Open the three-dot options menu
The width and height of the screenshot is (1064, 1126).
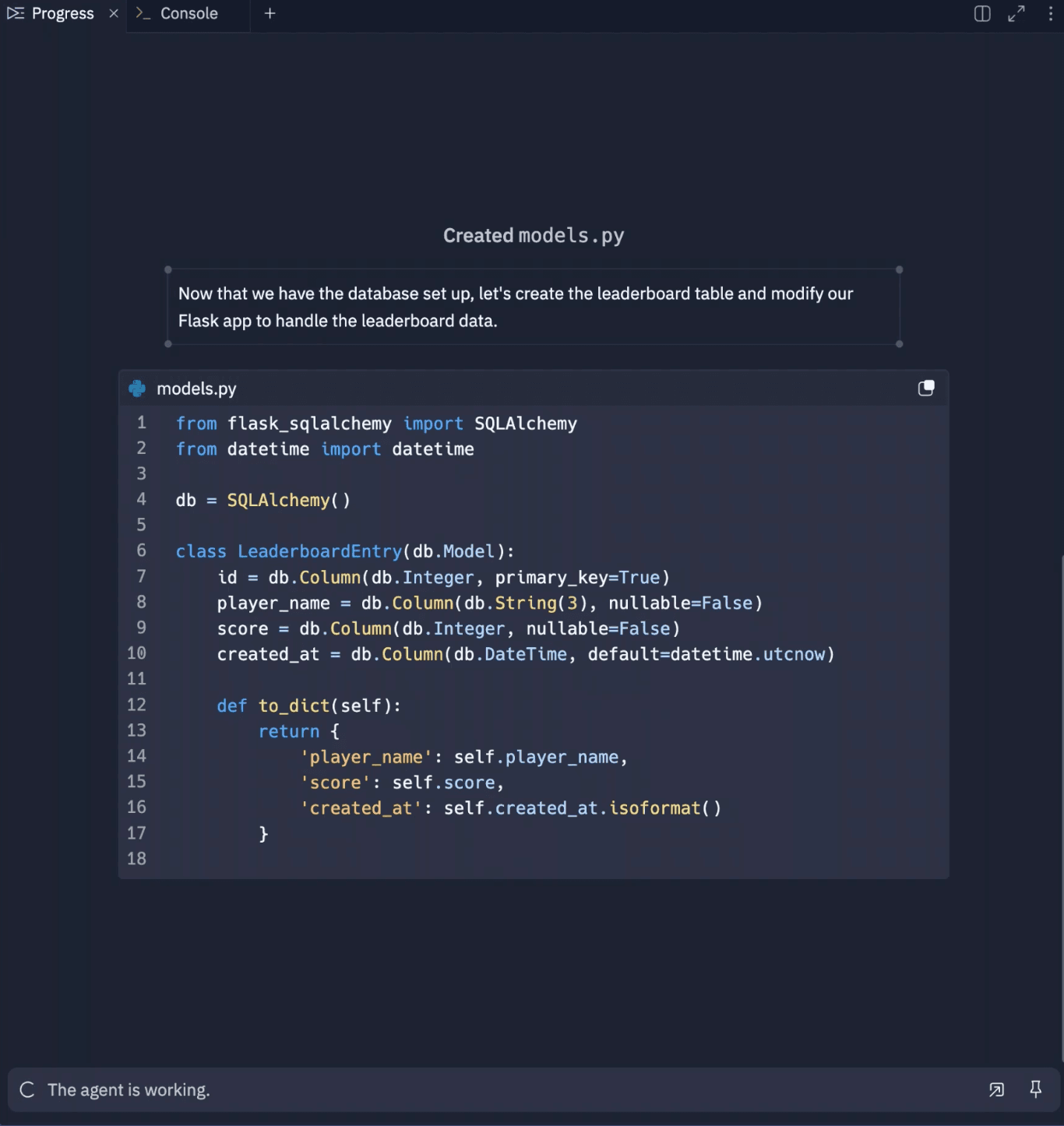pyautogui.click(x=1050, y=14)
